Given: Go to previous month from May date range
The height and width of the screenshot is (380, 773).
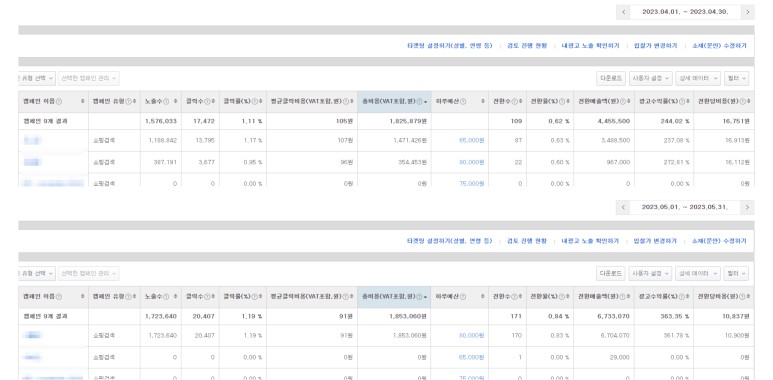Looking at the screenshot, I should tap(623, 207).
